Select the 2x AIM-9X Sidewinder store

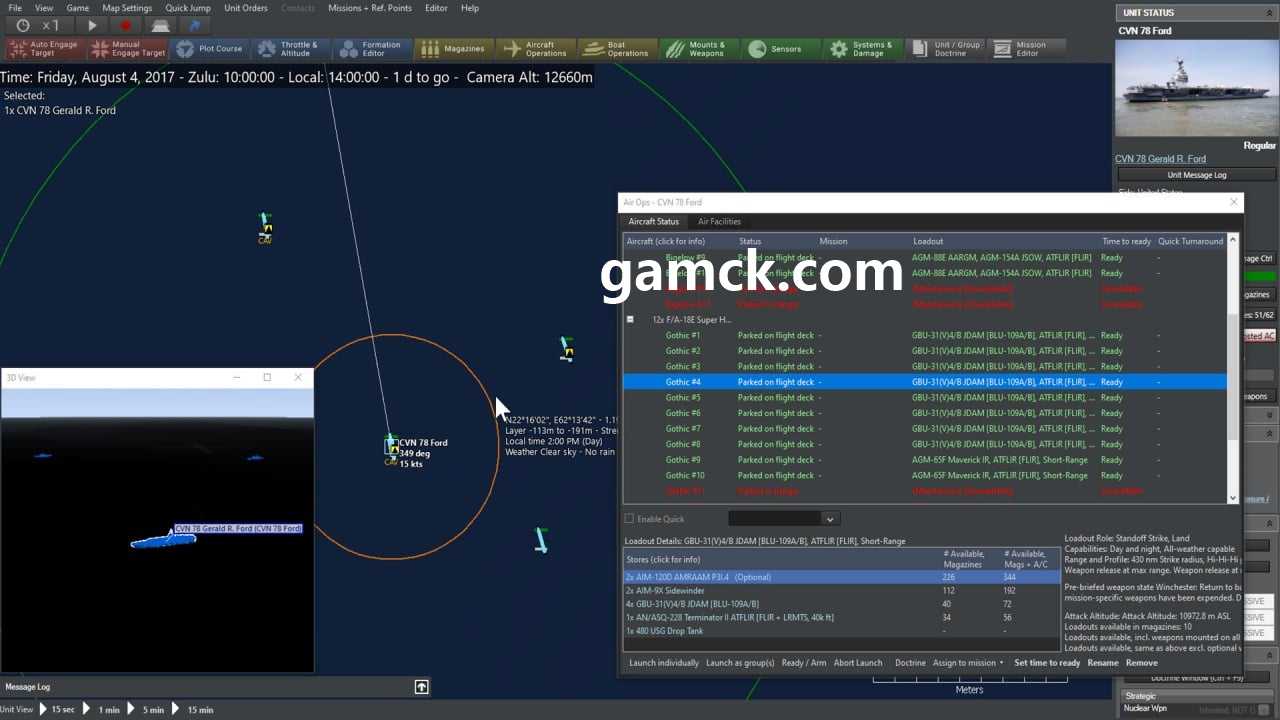(841, 591)
